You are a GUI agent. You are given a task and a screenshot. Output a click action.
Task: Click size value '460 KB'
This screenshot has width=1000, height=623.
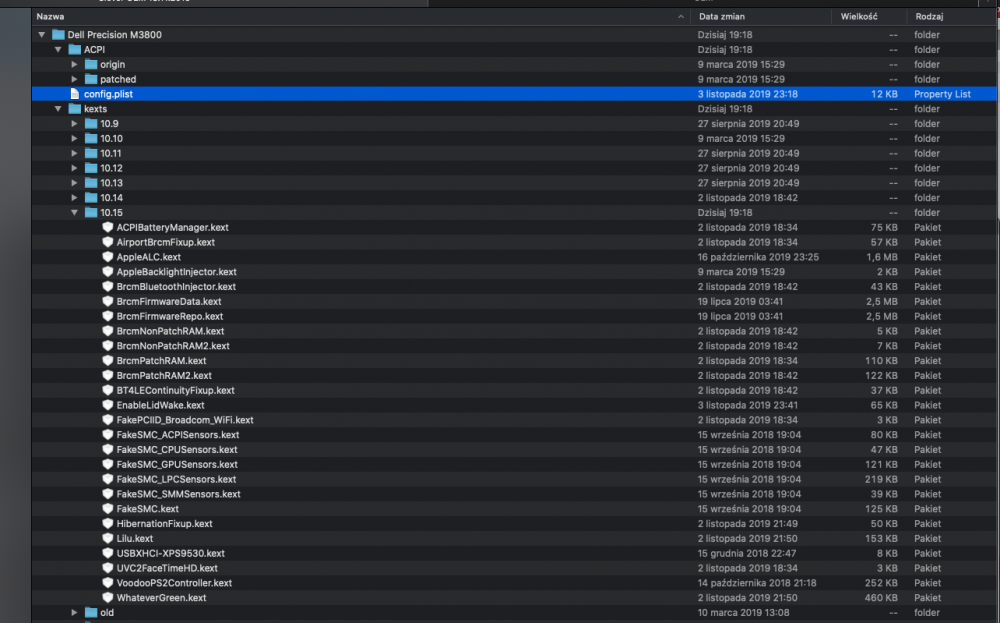pyautogui.click(x=881, y=598)
